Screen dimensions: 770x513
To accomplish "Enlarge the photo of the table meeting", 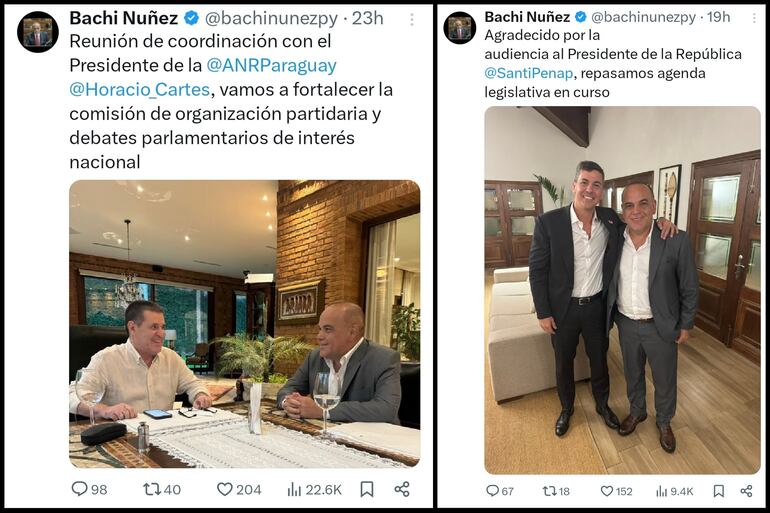I will tap(244, 323).
